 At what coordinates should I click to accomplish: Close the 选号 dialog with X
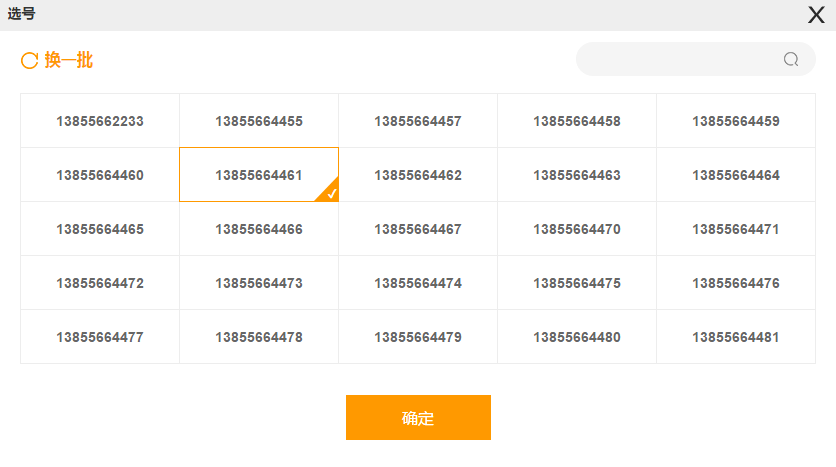coord(816,15)
